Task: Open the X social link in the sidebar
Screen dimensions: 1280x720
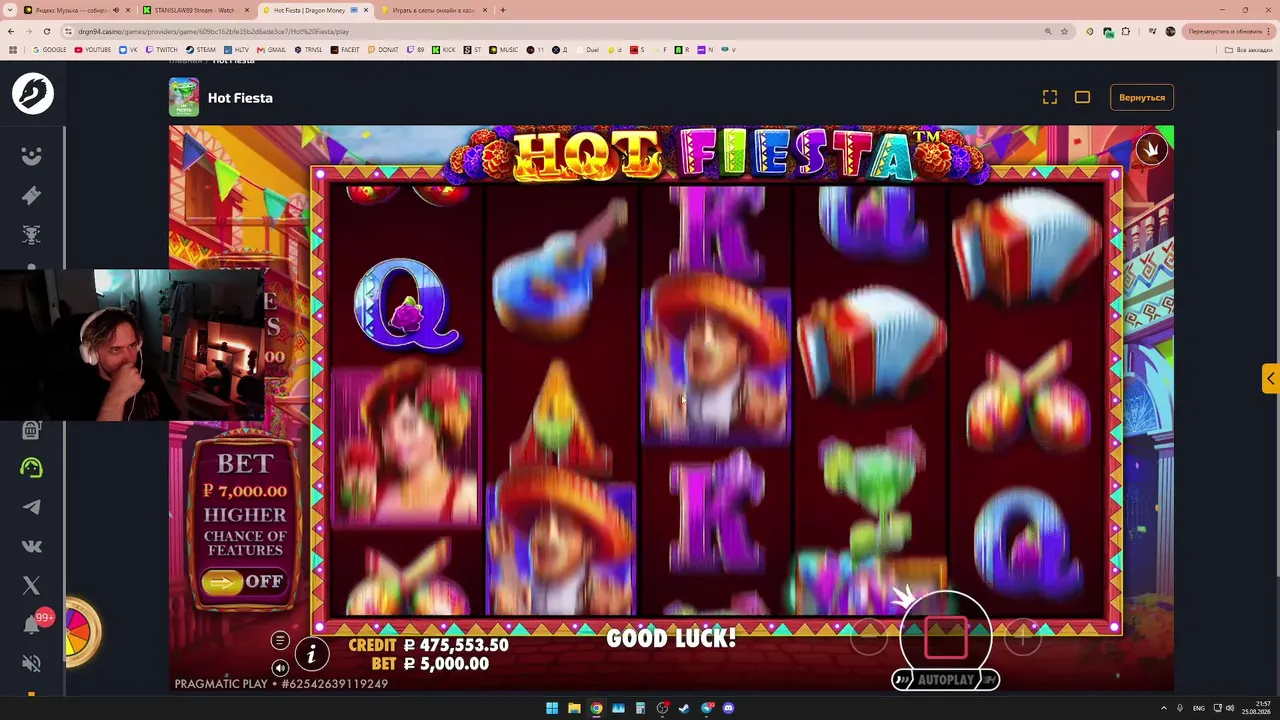Action: (32, 585)
